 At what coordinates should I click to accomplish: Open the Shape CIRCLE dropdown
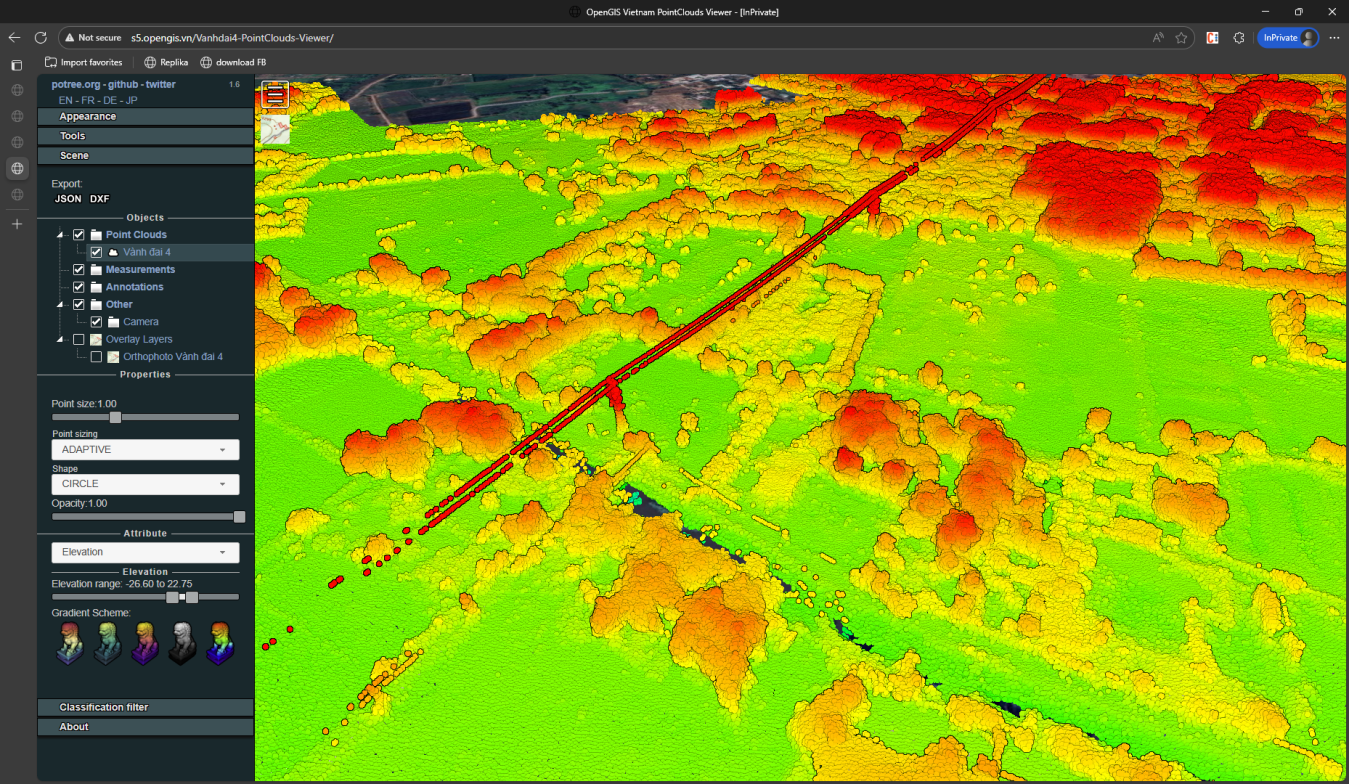(x=145, y=484)
